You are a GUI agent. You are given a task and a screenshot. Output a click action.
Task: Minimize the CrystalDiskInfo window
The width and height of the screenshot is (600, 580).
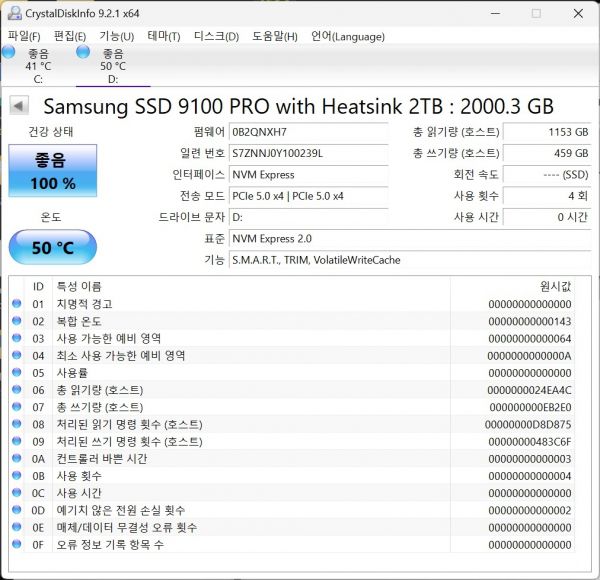click(x=496, y=13)
